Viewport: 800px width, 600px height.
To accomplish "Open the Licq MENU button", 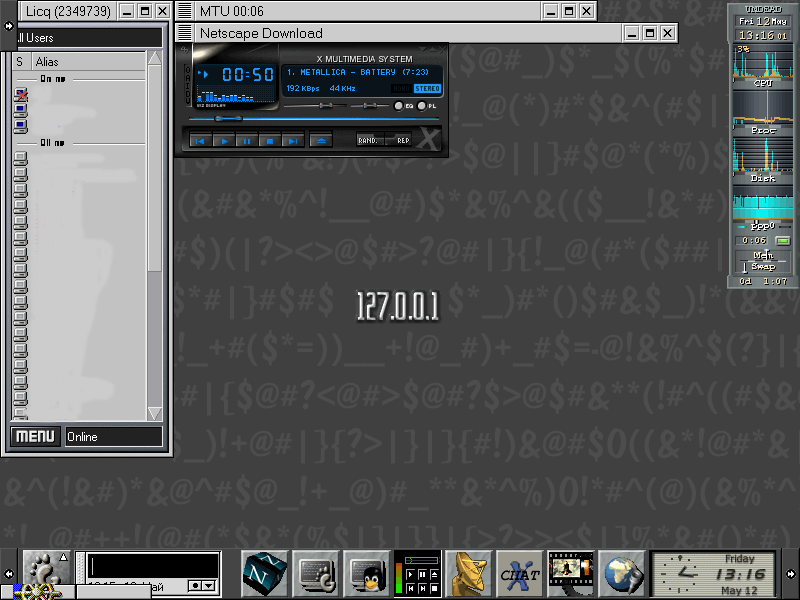I will (x=35, y=437).
